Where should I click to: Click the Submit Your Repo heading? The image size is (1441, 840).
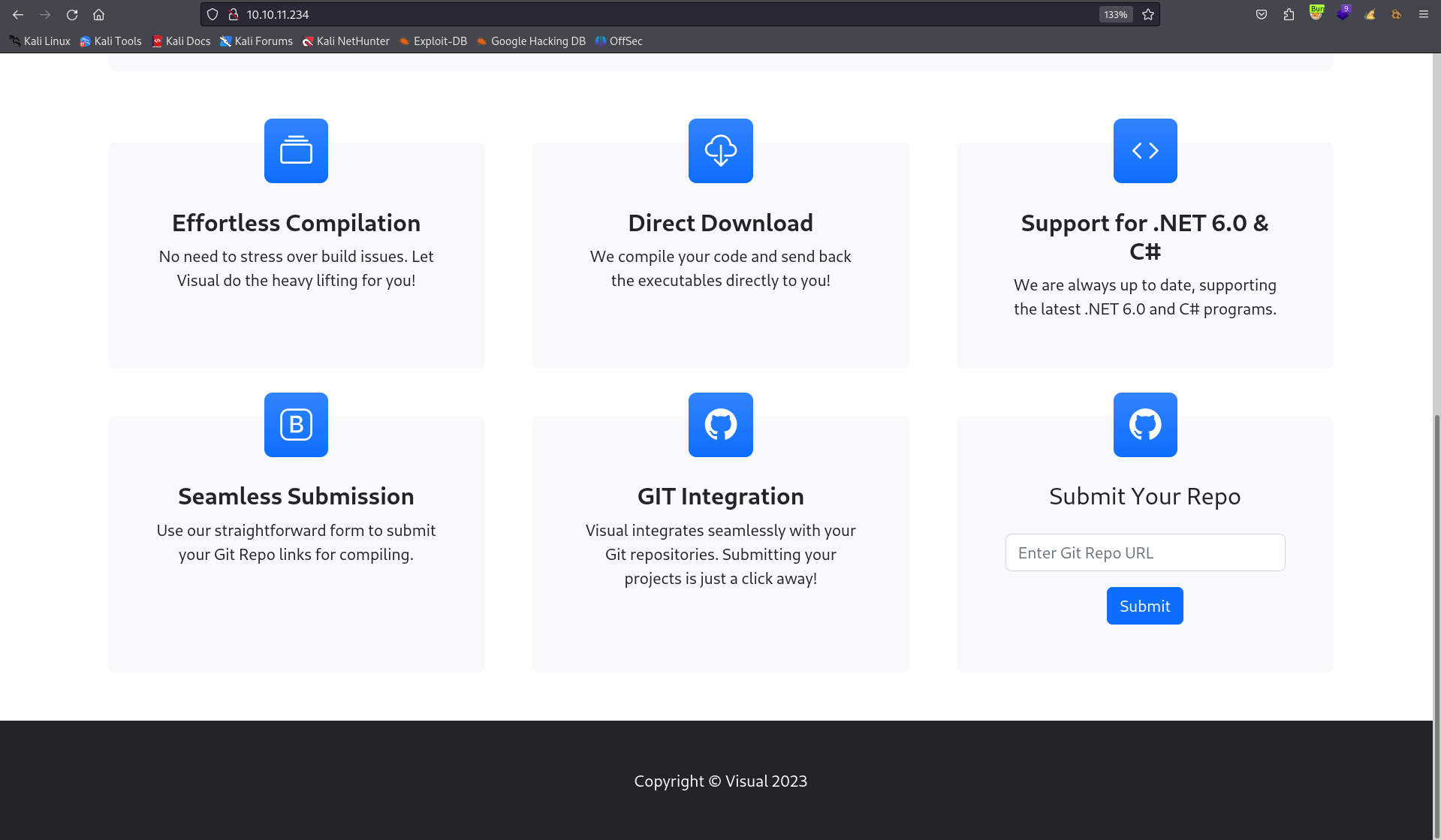[x=1145, y=496]
